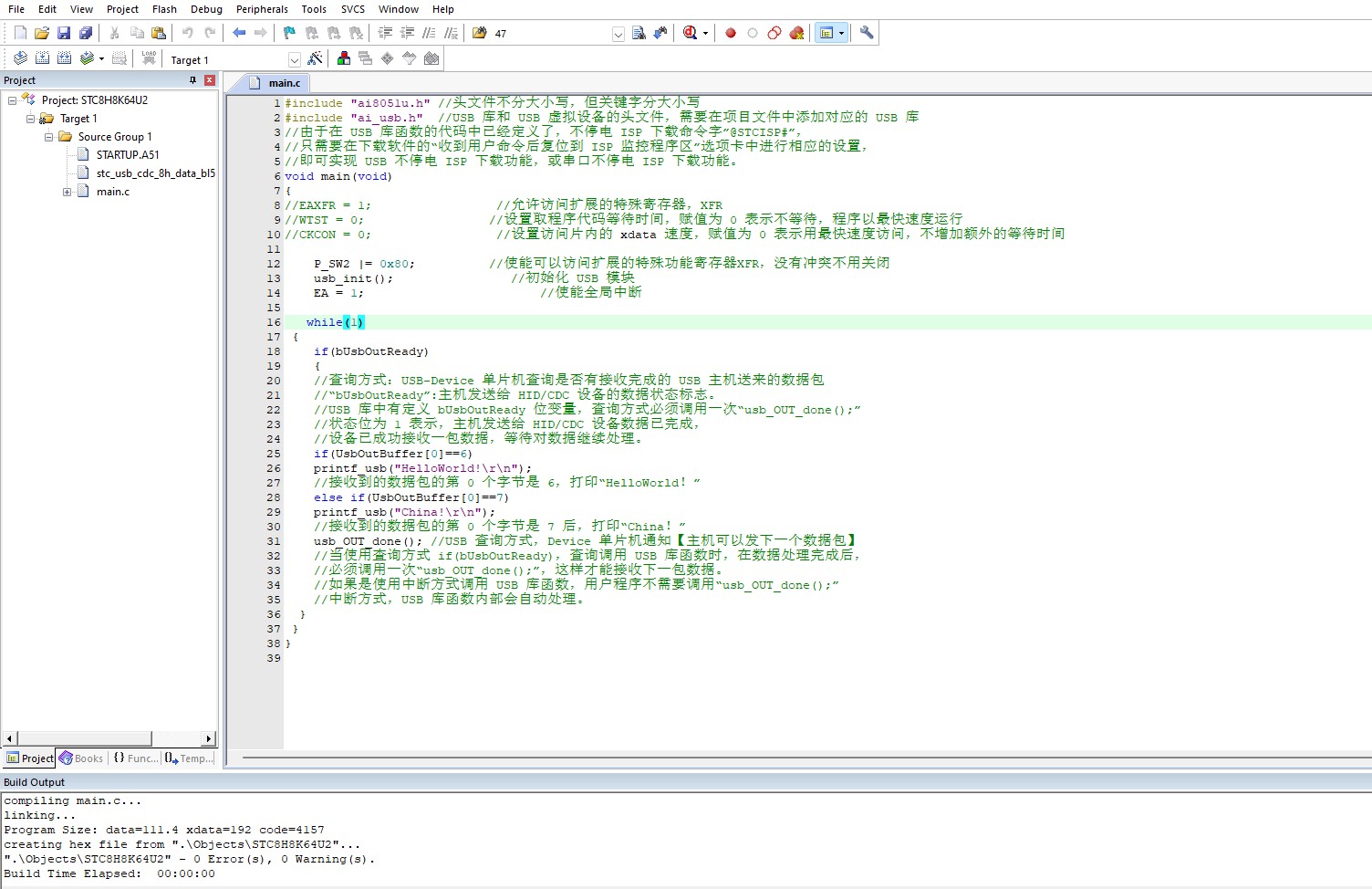Viewport: 1372px width, 889px height.
Task: Open the SVCS menu
Action: click(x=353, y=9)
